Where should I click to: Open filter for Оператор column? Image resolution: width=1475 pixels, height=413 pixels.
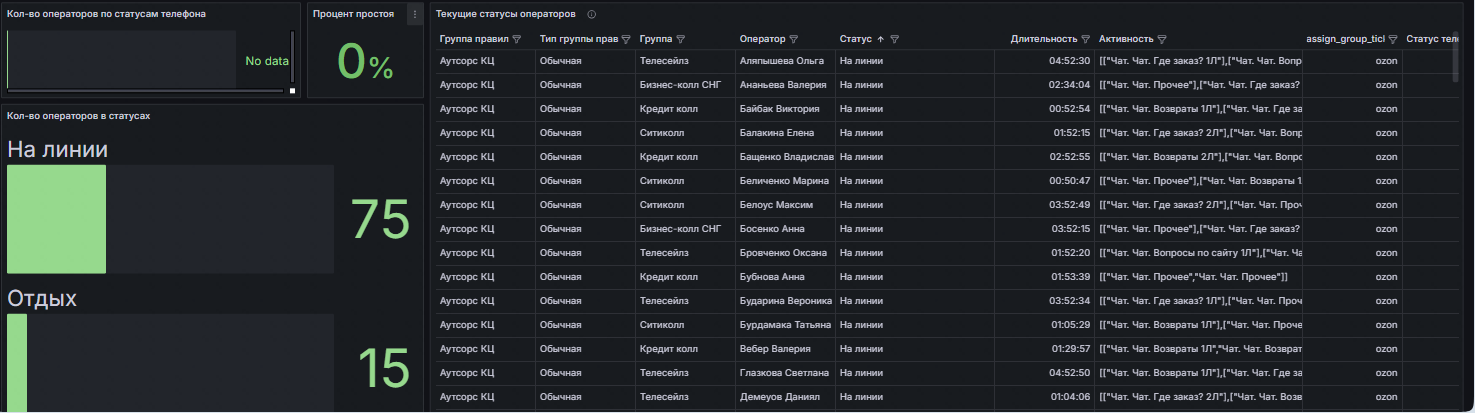(793, 39)
